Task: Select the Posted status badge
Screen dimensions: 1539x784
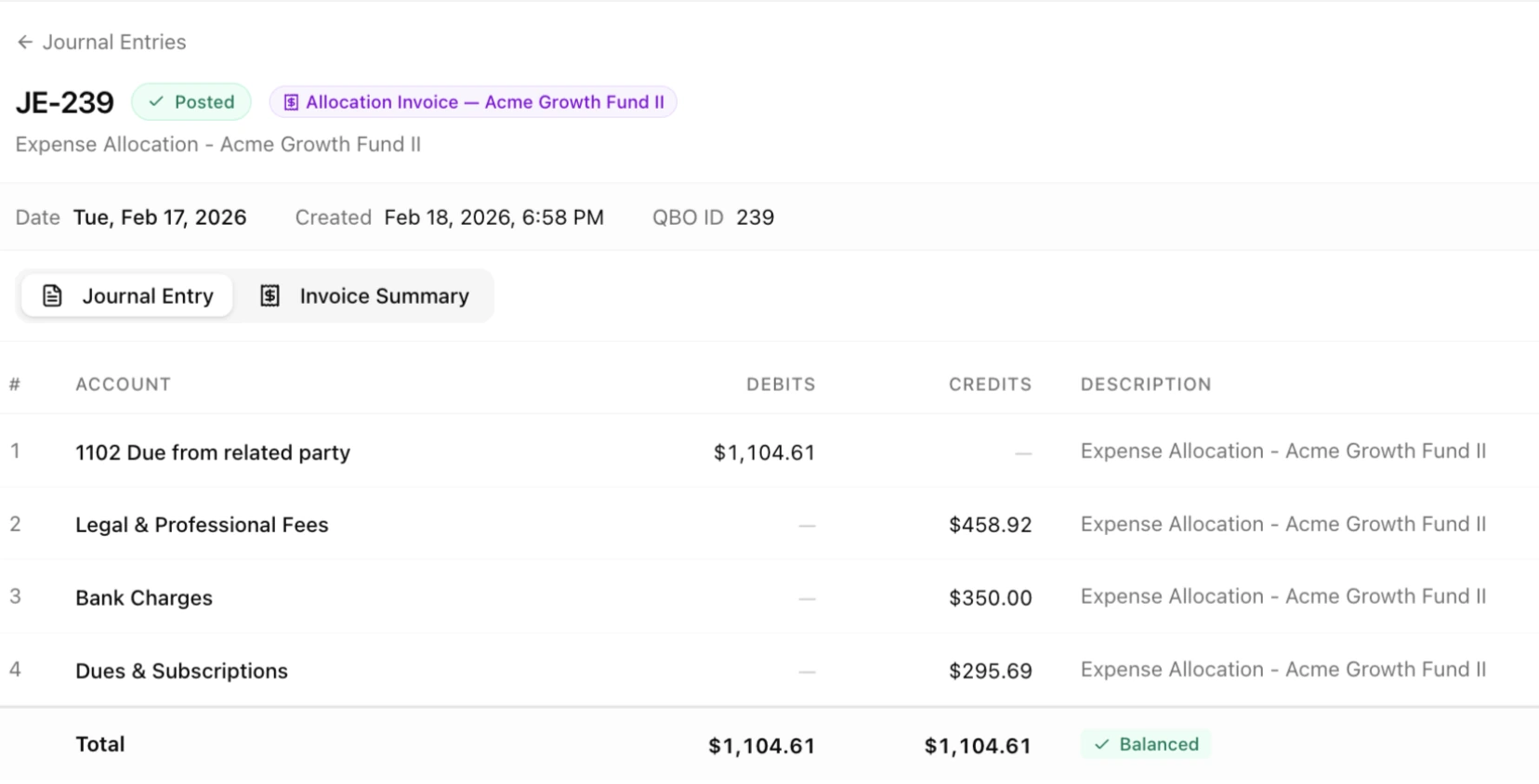Action: tap(191, 102)
